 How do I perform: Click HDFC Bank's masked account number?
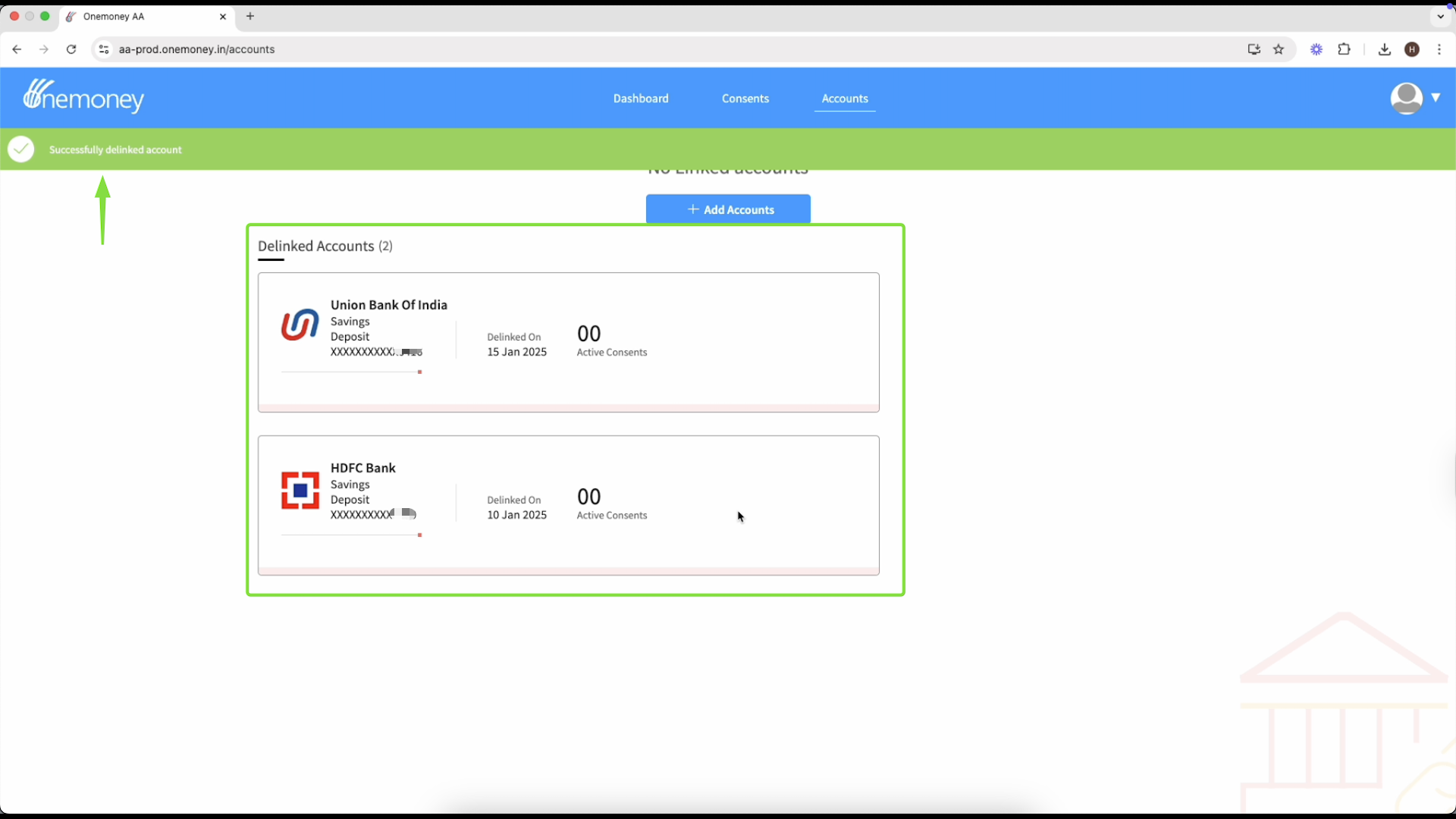click(x=374, y=515)
